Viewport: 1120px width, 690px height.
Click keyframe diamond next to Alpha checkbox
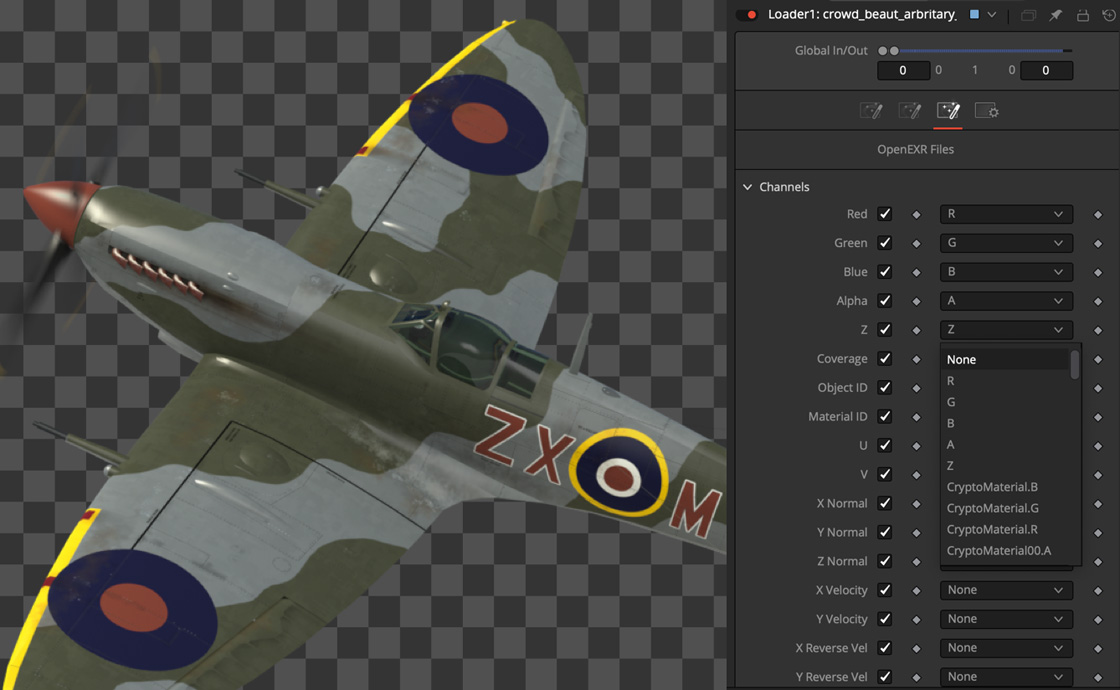pos(916,301)
